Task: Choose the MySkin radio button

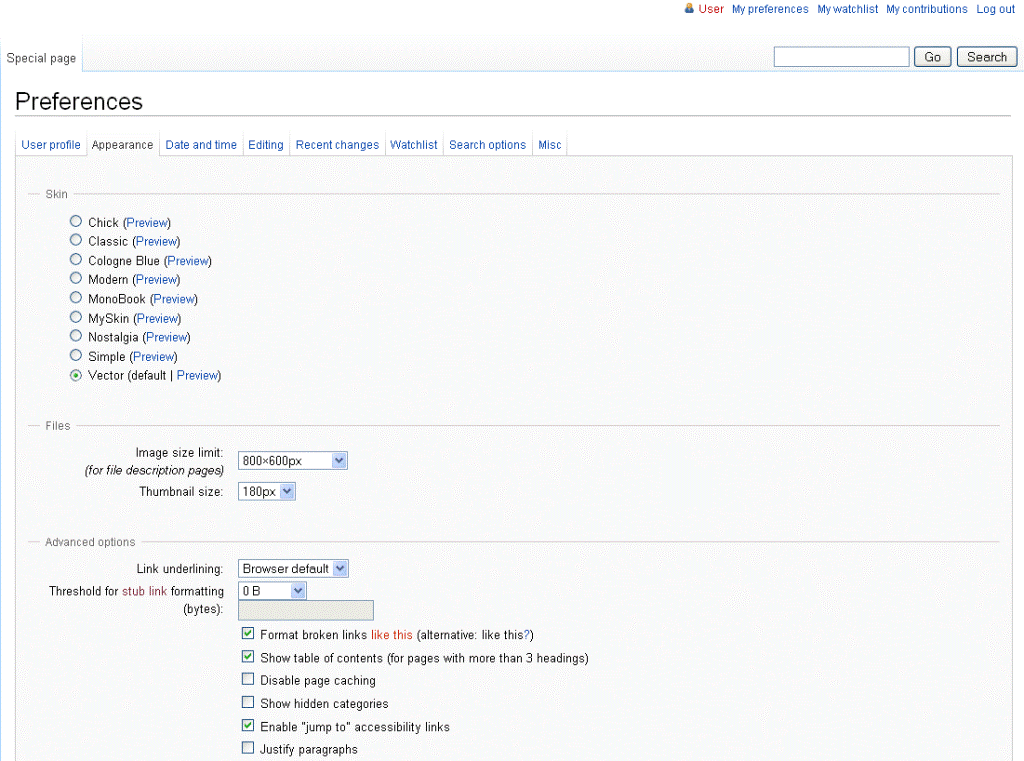Action: click(x=76, y=317)
